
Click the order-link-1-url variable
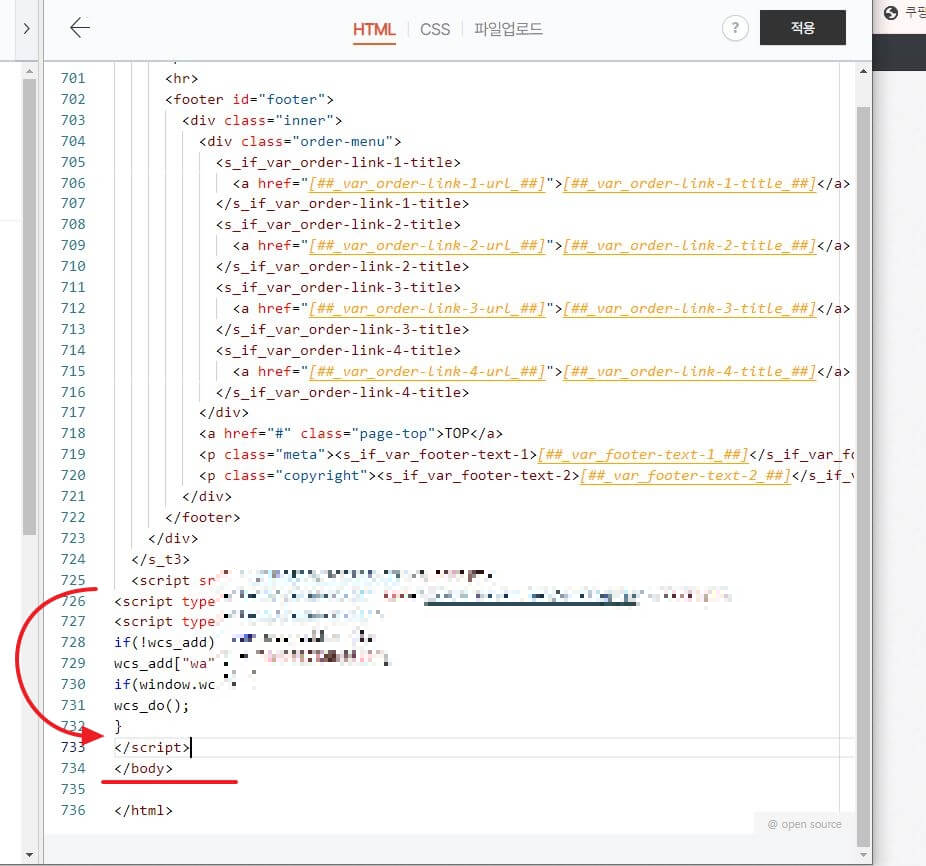426,184
